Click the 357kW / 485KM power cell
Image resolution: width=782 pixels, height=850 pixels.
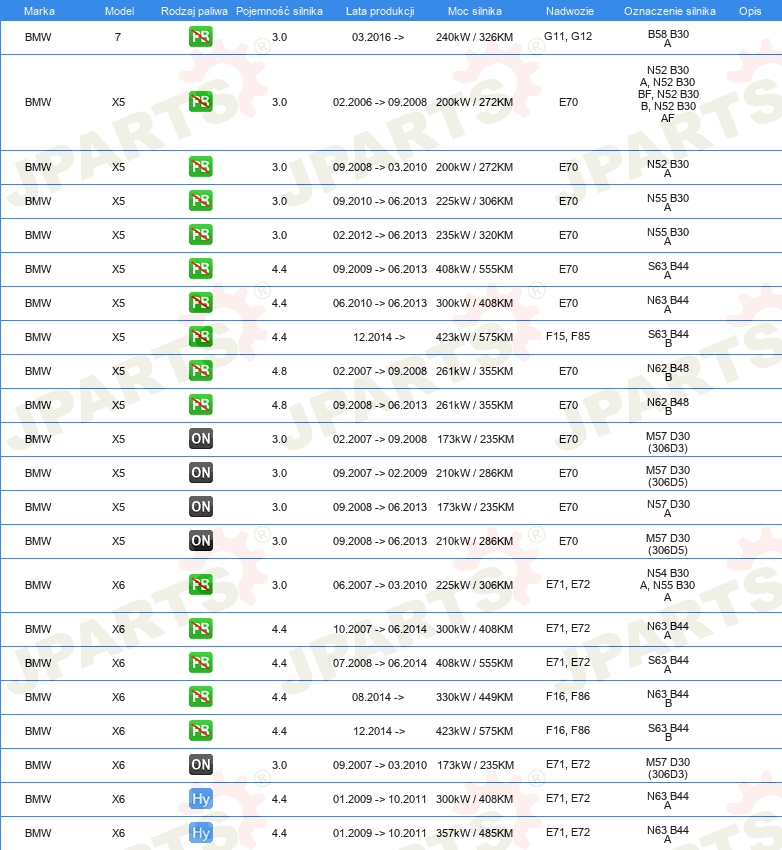474,833
